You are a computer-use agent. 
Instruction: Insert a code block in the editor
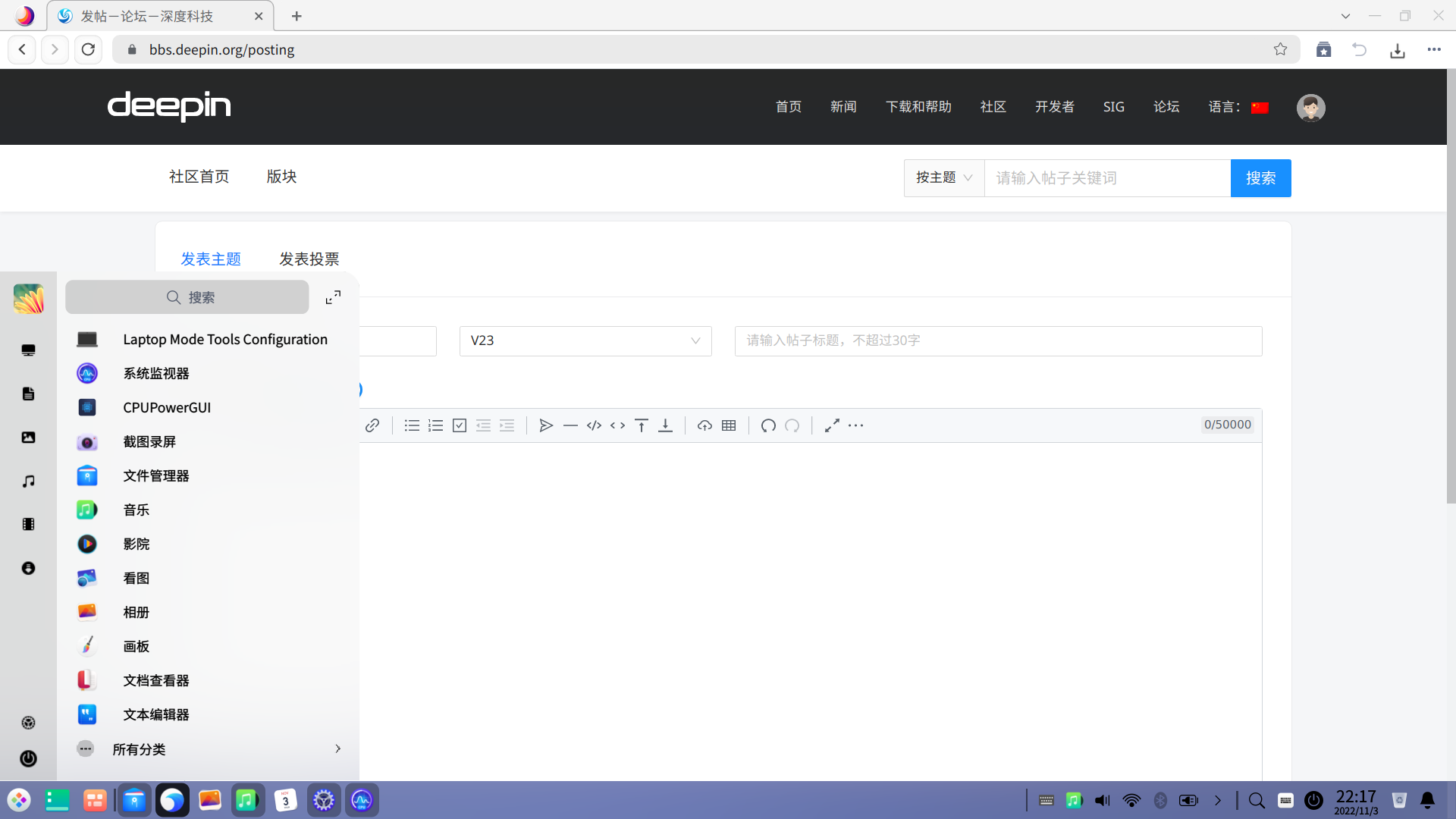click(594, 425)
